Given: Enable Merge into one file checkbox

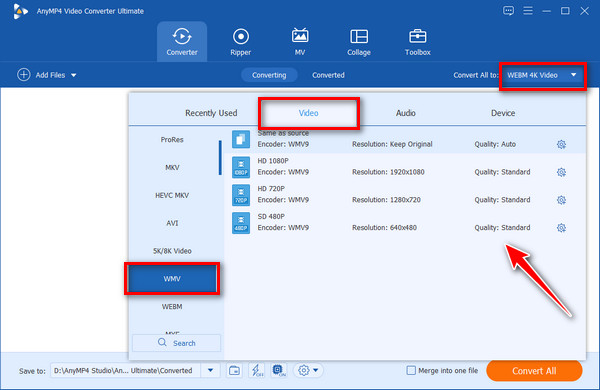Looking at the screenshot, I should 411,370.
